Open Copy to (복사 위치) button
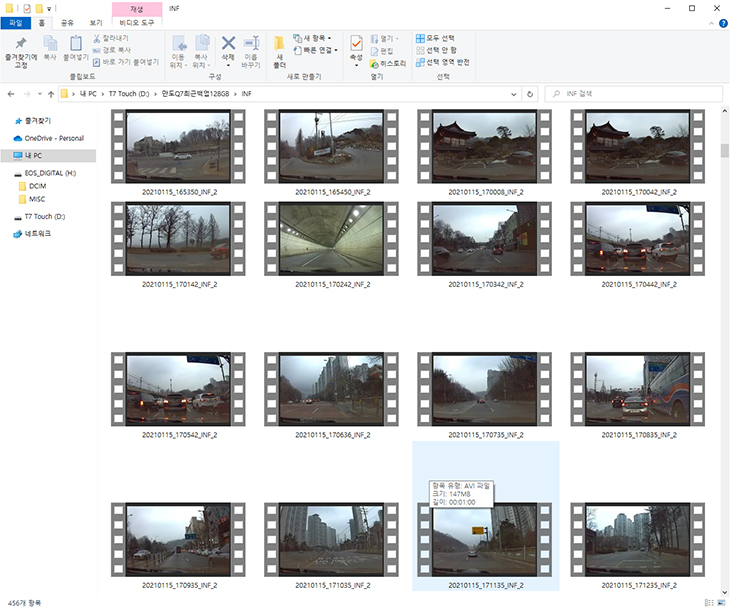 coord(202,52)
